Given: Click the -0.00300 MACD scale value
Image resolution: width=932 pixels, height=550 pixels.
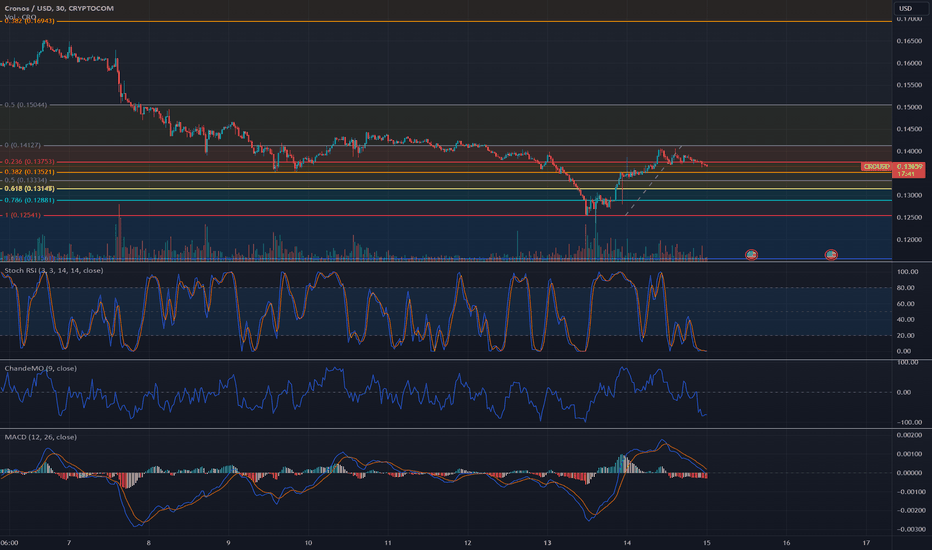Looking at the screenshot, I should 910,529.
